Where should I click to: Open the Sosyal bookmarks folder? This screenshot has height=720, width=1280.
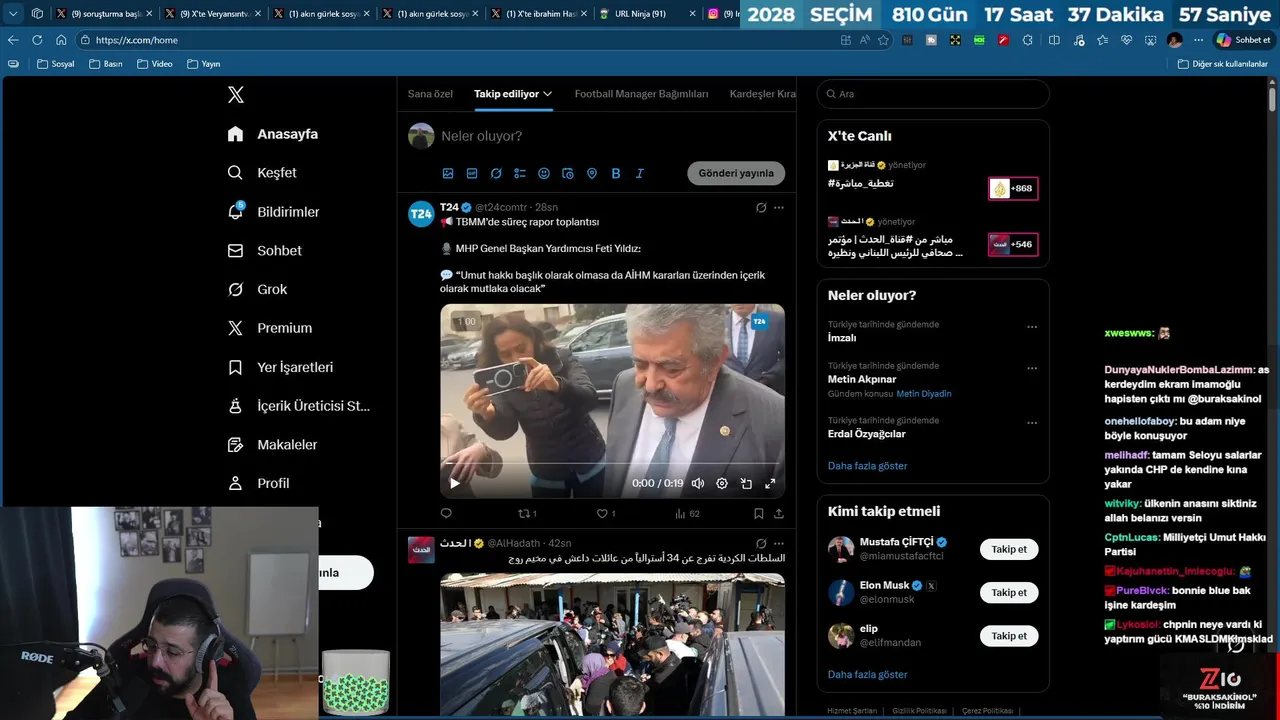[56, 64]
